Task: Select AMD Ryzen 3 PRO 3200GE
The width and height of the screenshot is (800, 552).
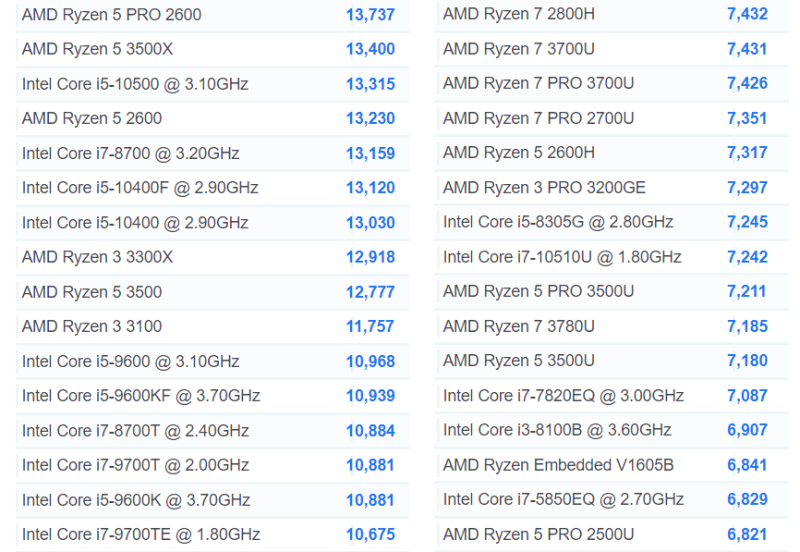Action: point(544,188)
